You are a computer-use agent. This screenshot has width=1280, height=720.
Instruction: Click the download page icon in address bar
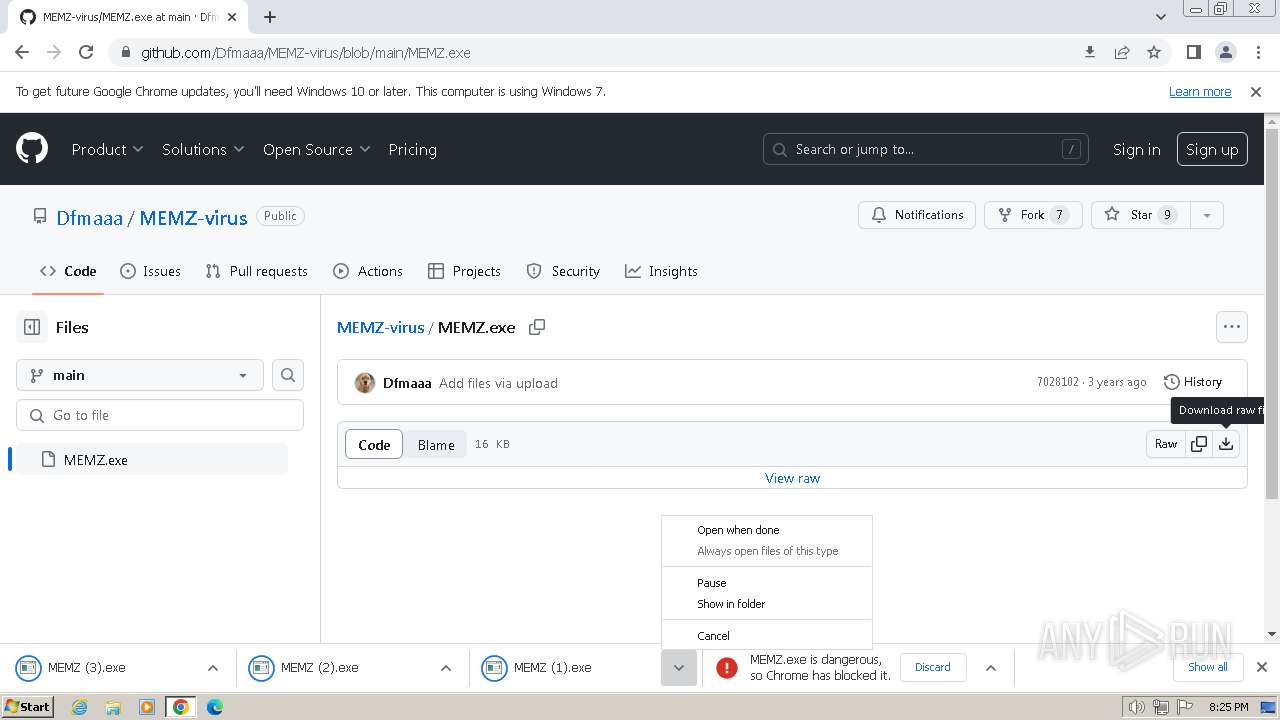click(x=1090, y=52)
